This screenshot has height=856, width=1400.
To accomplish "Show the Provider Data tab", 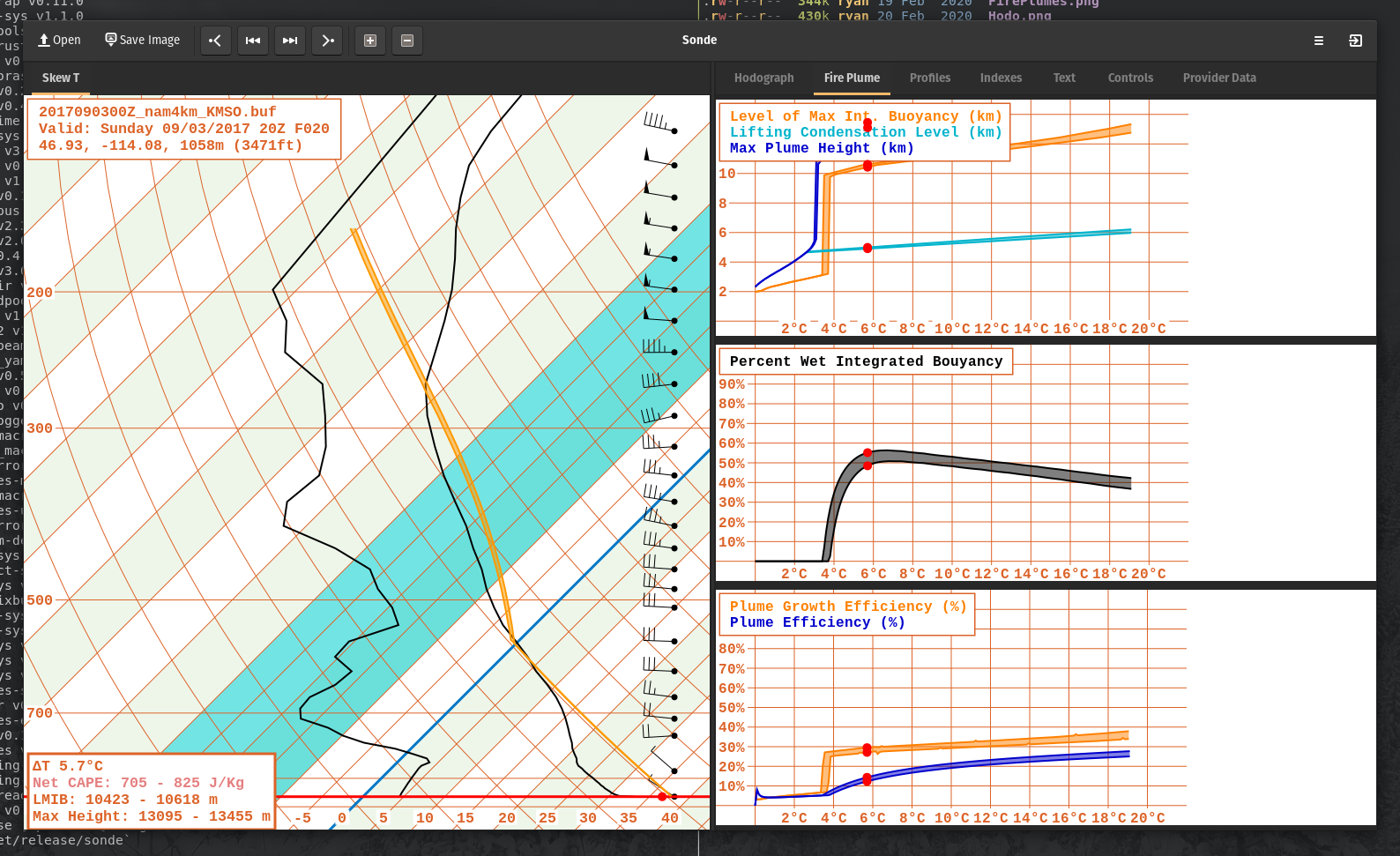I will (1219, 78).
